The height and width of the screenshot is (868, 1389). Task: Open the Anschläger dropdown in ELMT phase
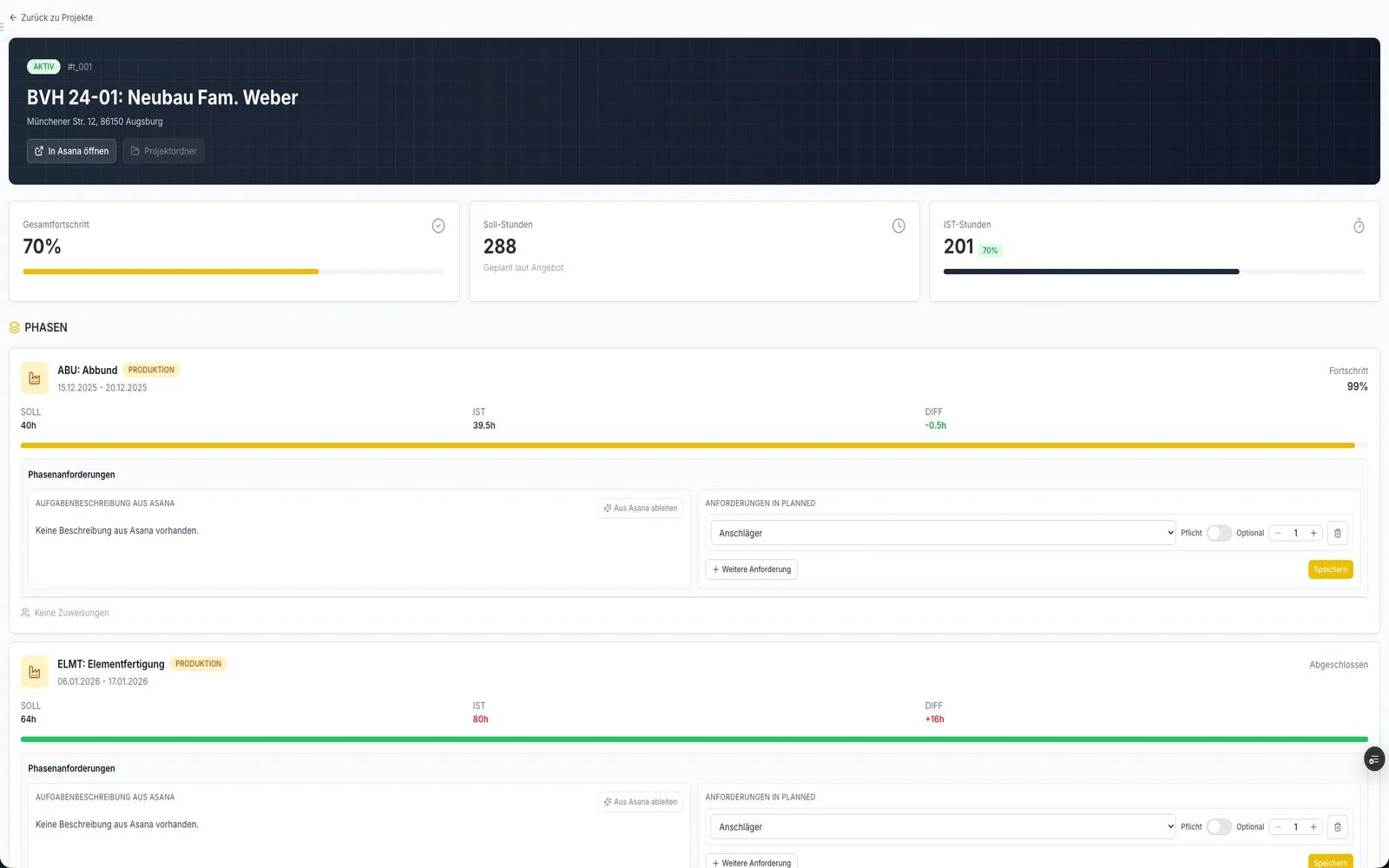943,827
